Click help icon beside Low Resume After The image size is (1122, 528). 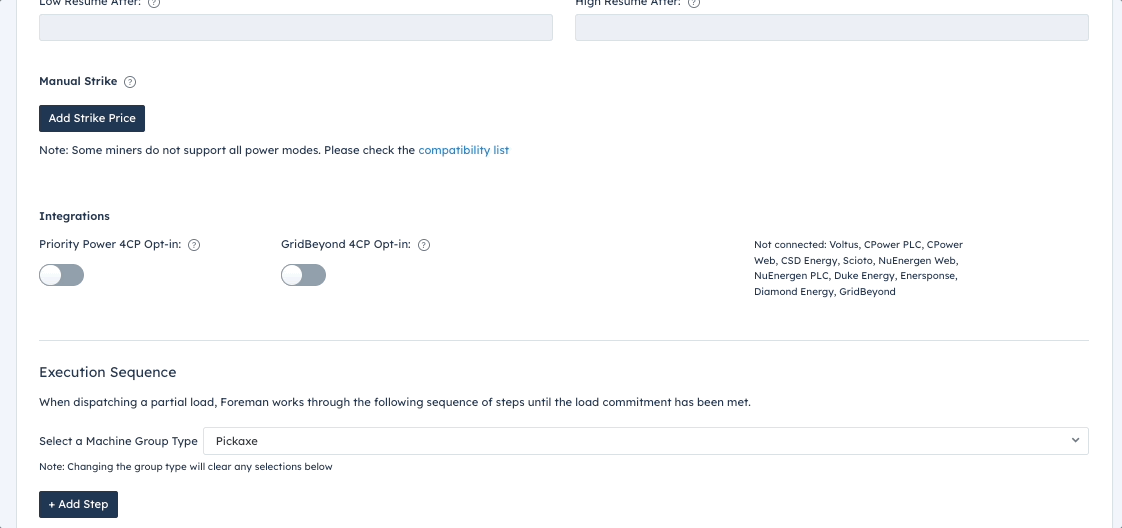click(x=154, y=3)
